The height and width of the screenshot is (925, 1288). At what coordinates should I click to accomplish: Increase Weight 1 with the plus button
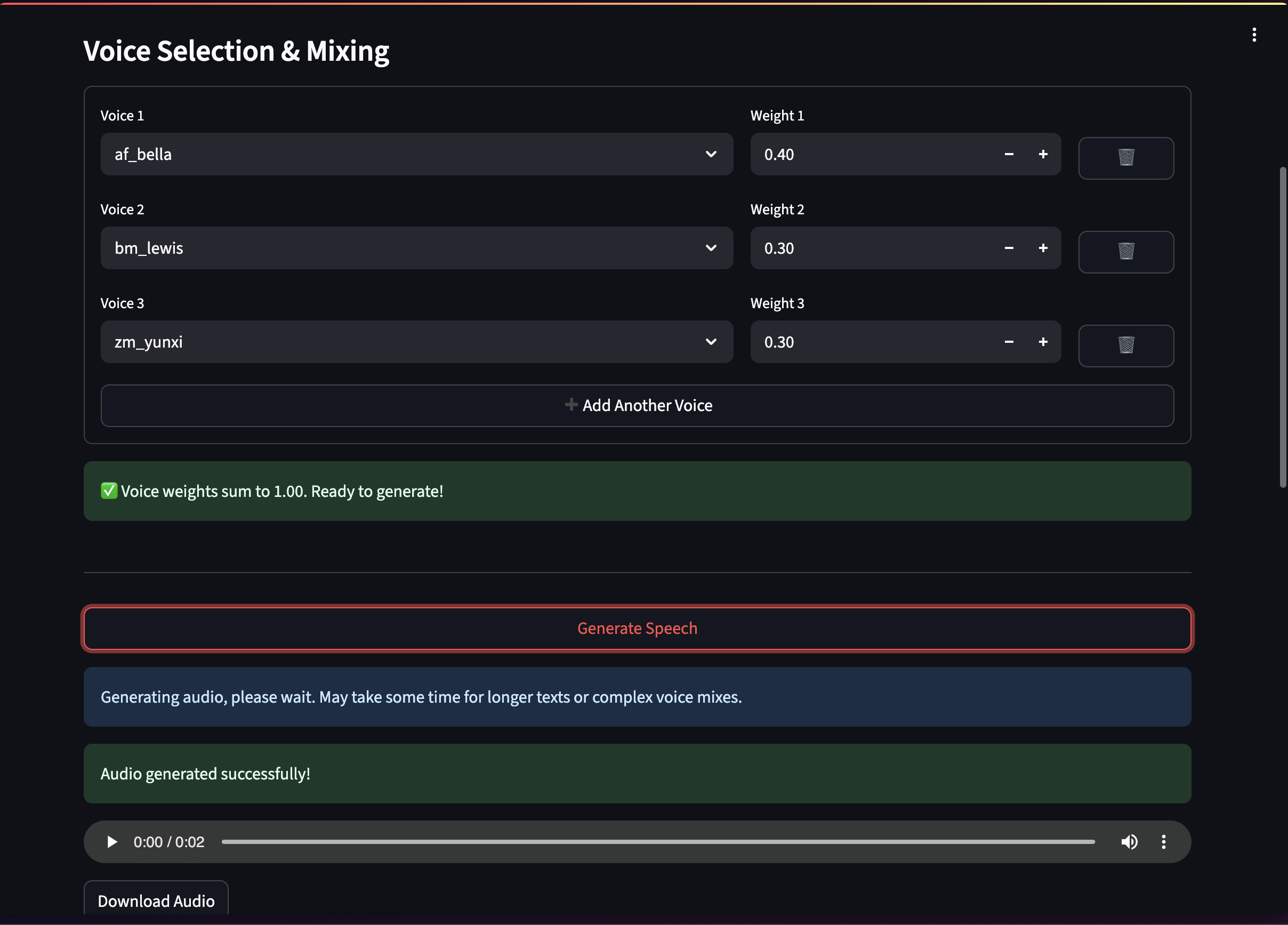tap(1043, 154)
